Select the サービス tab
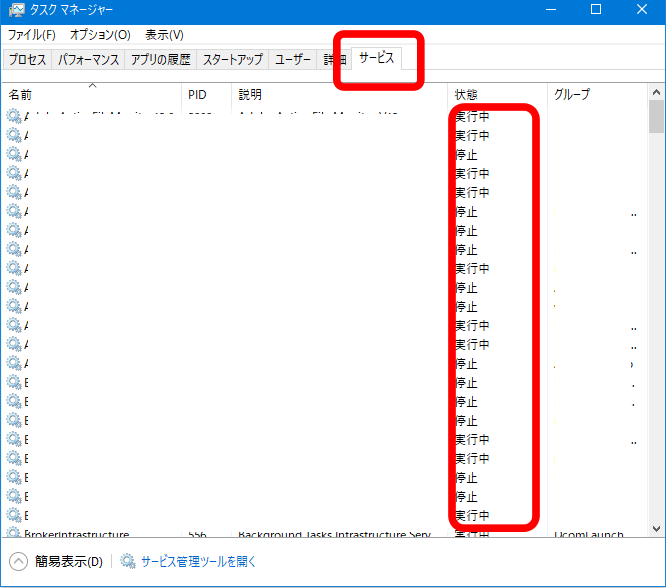666x588 pixels. click(x=376, y=58)
